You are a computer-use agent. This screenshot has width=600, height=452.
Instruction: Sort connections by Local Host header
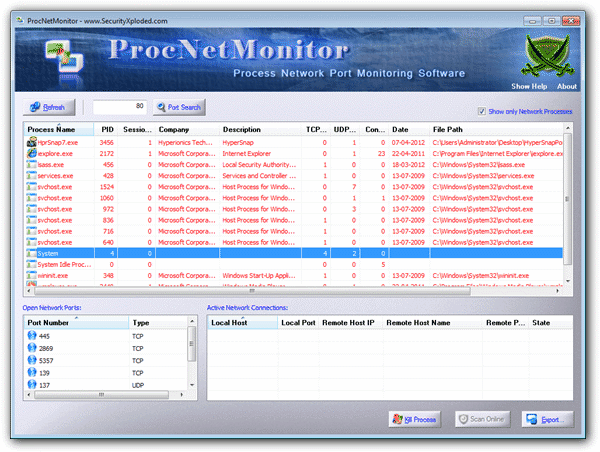[x=243, y=323]
